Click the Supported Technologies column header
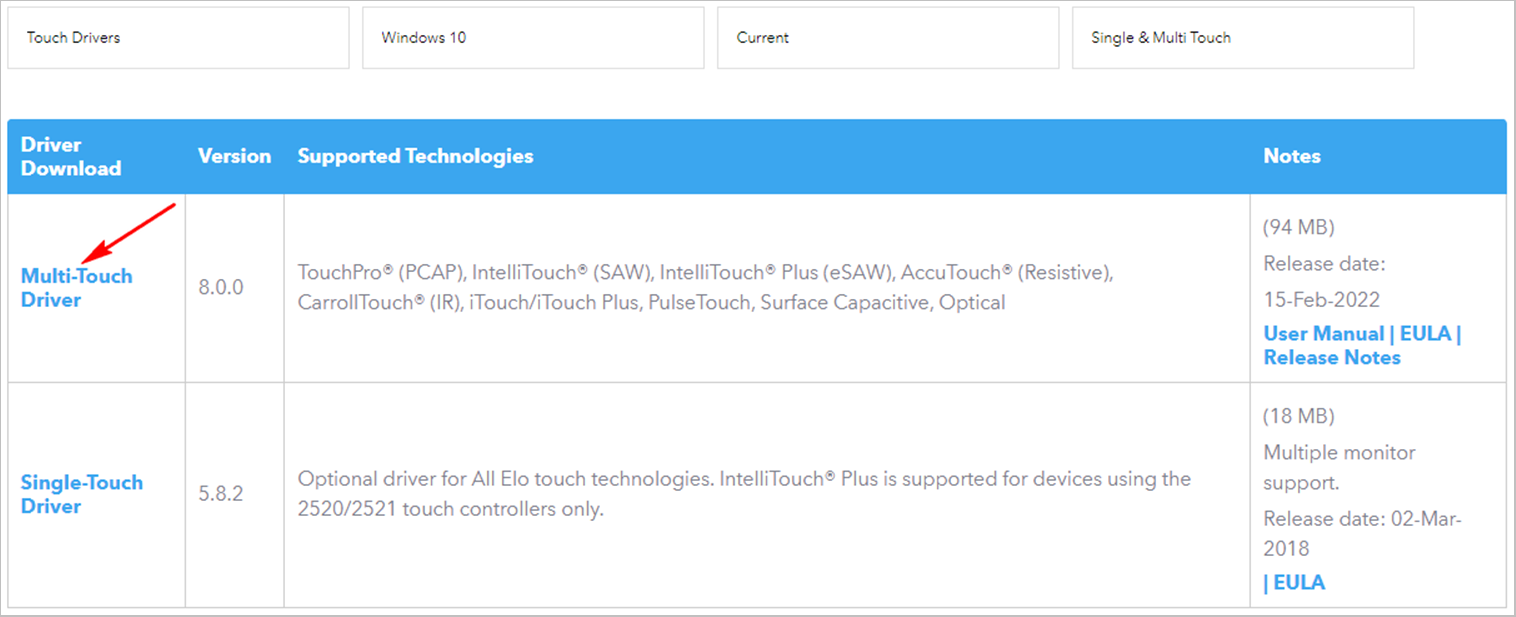1516x617 pixels. (415, 156)
